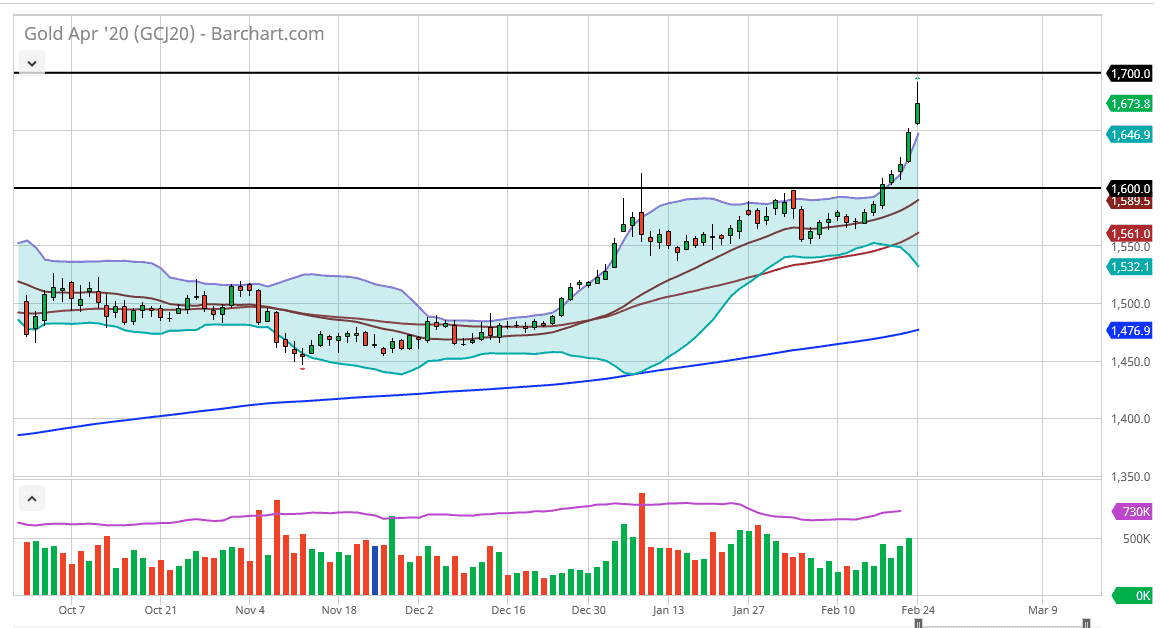The width and height of the screenshot is (1161, 628).
Task: Click the right handle of the bottom range scrollbar
Action: [1086, 624]
